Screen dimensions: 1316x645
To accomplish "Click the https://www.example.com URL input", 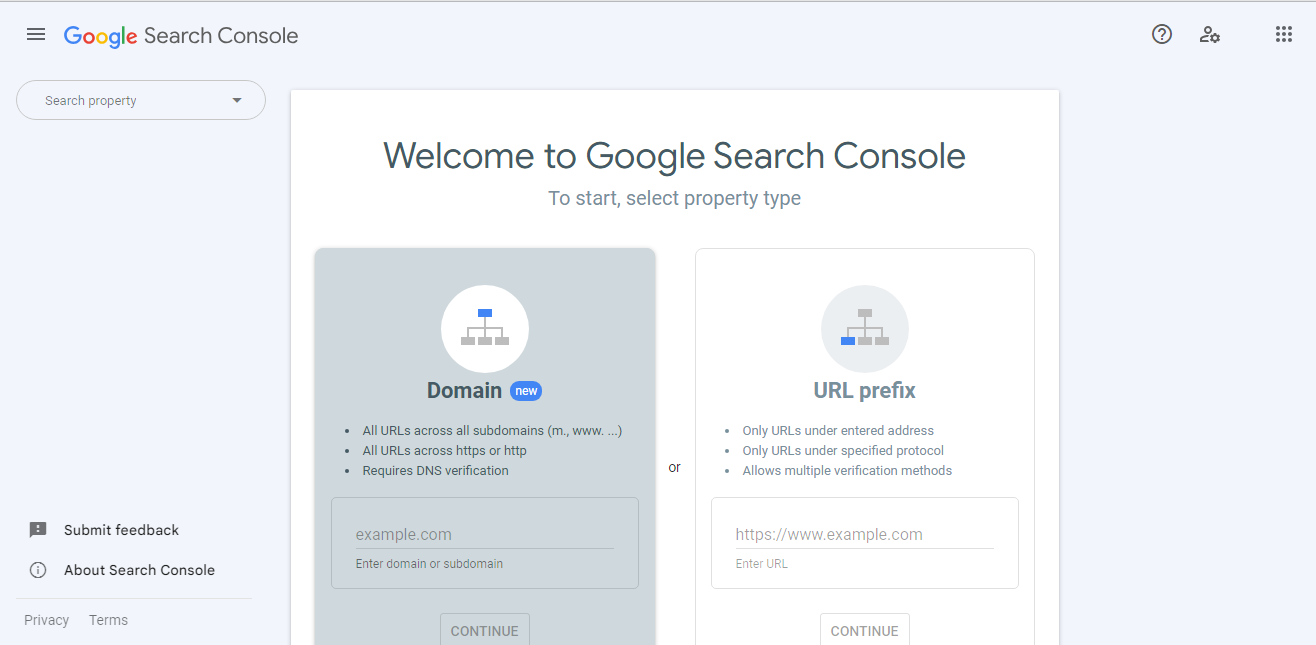I will 865,535.
